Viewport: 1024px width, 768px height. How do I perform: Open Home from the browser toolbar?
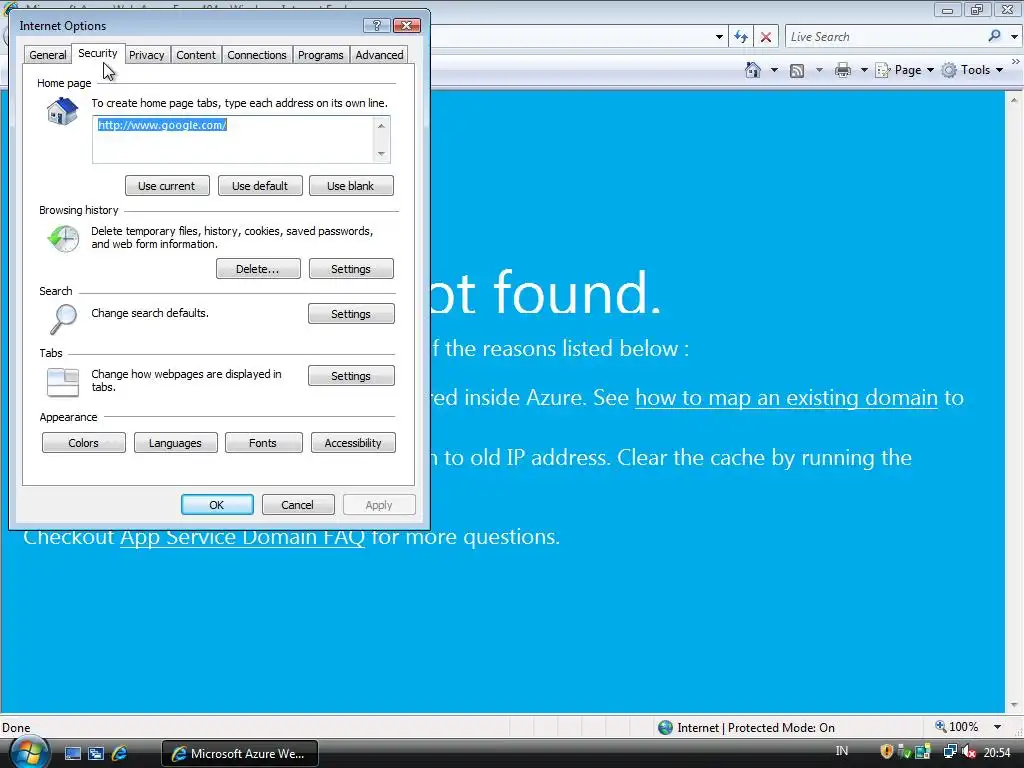click(x=753, y=70)
